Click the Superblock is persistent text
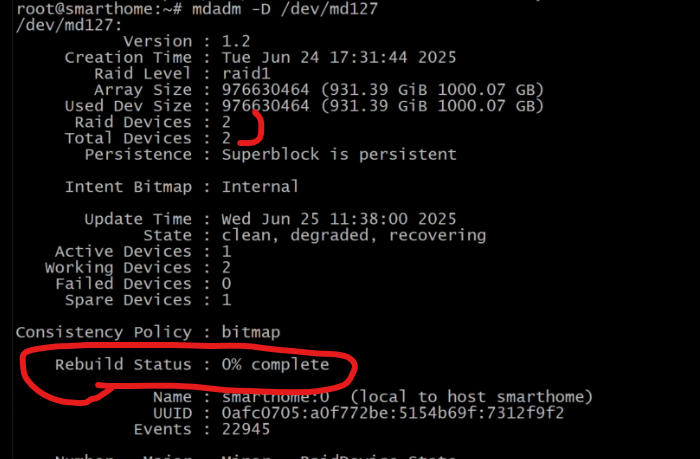 (339, 154)
